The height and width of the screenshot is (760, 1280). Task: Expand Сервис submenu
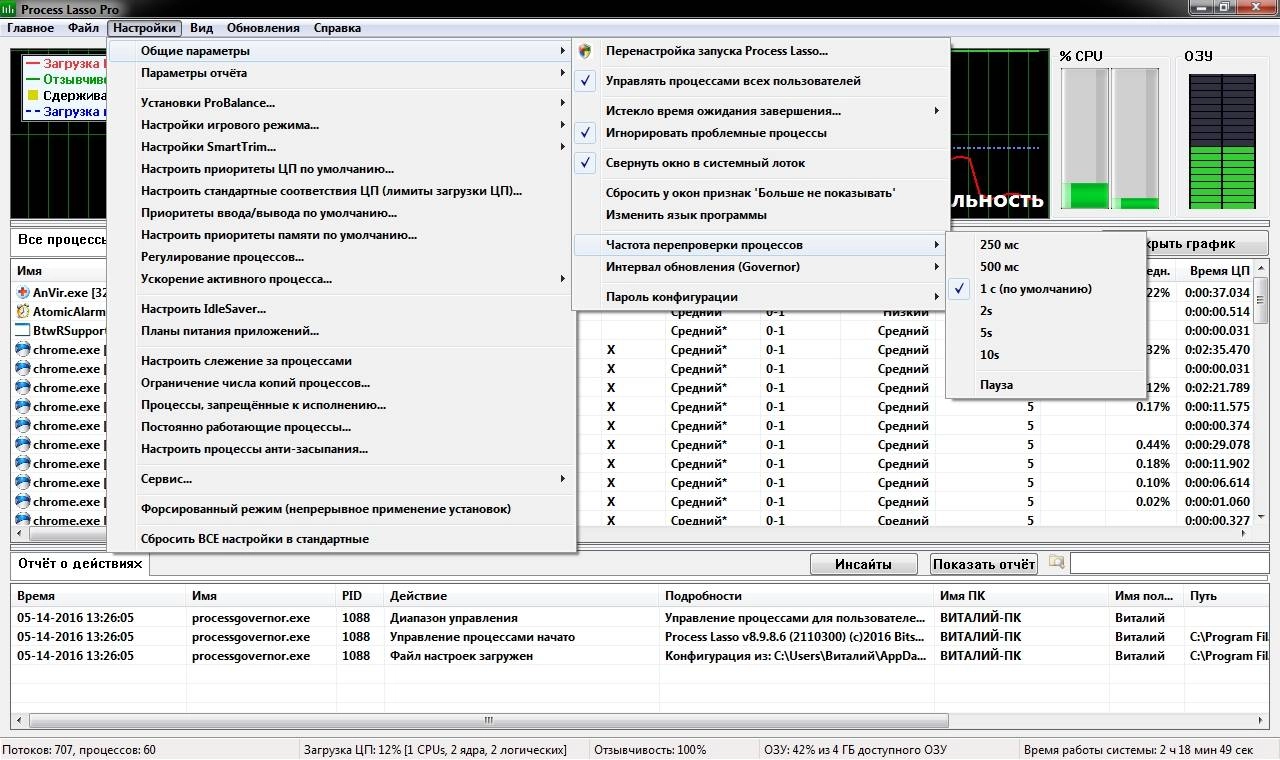[342, 479]
